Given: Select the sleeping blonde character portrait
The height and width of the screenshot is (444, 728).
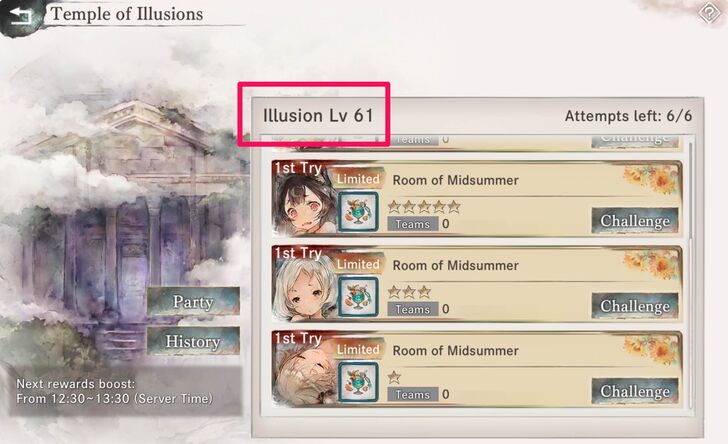Looking at the screenshot, I should pyautogui.click(x=304, y=375).
